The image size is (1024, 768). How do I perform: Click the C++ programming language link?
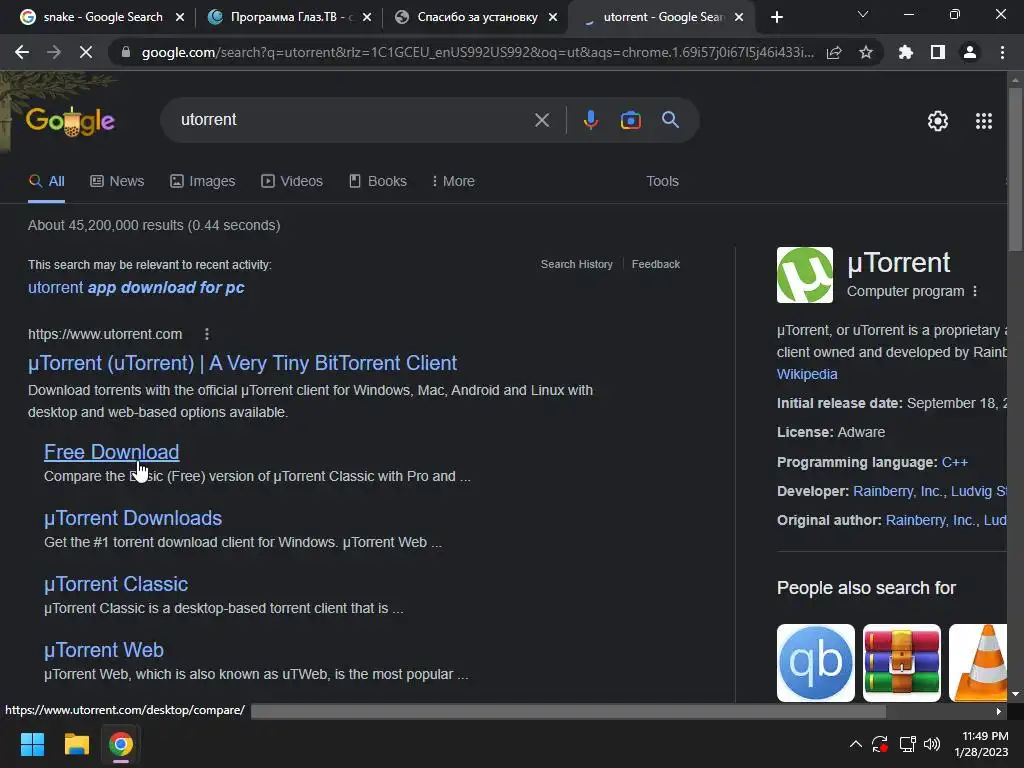pos(954,462)
